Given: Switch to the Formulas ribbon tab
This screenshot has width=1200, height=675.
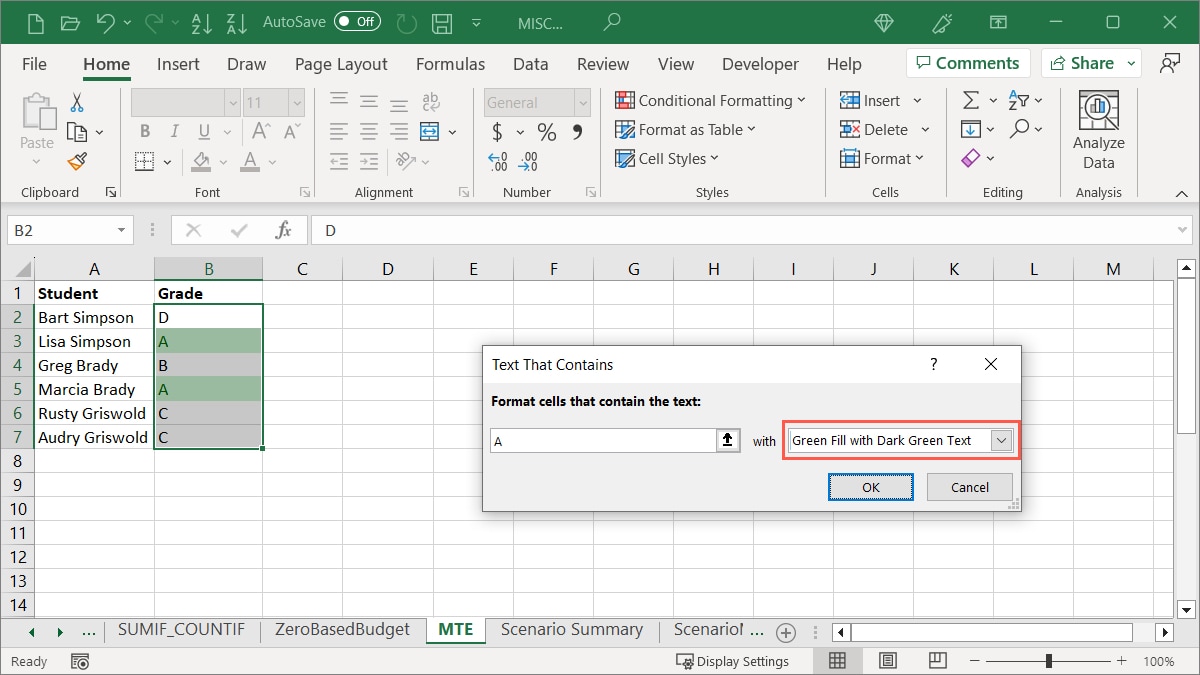Looking at the screenshot, I should point(450,64).
